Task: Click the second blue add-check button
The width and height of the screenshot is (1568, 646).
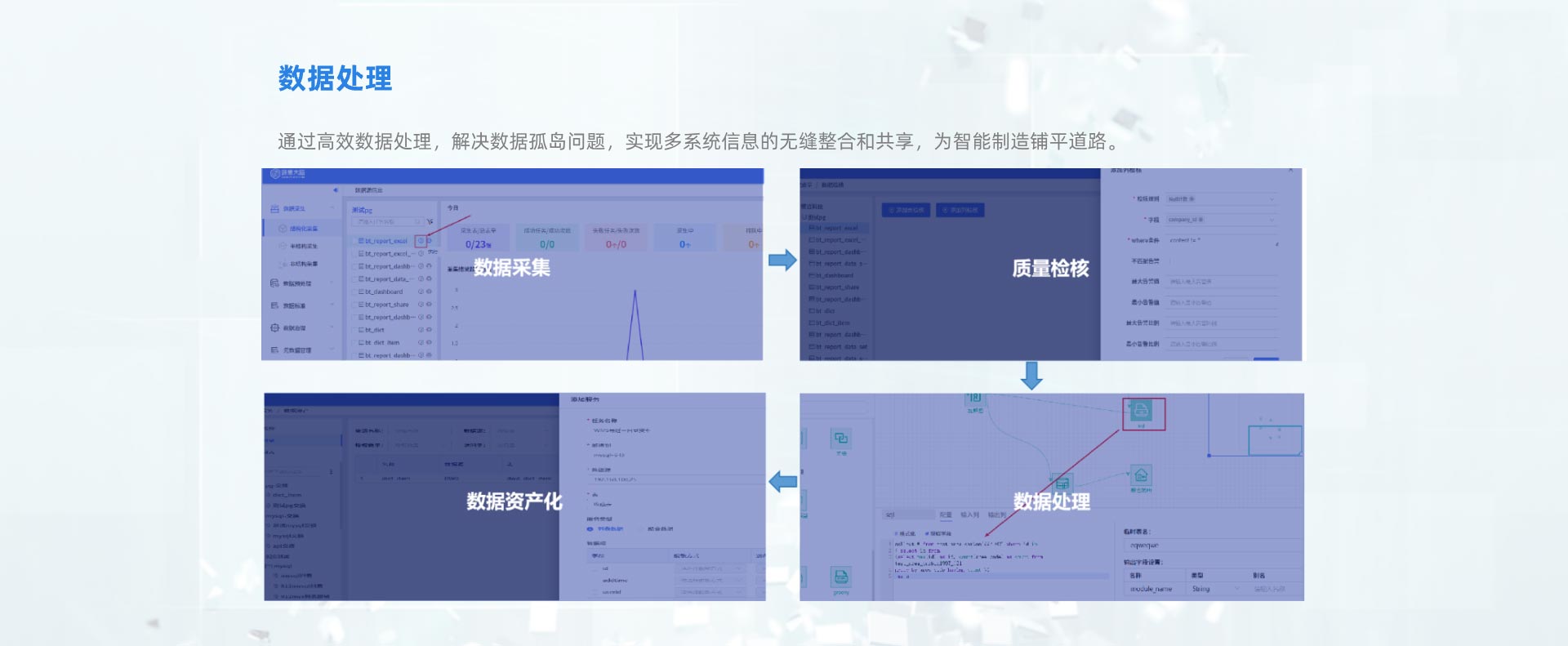Action: (960, 210)
